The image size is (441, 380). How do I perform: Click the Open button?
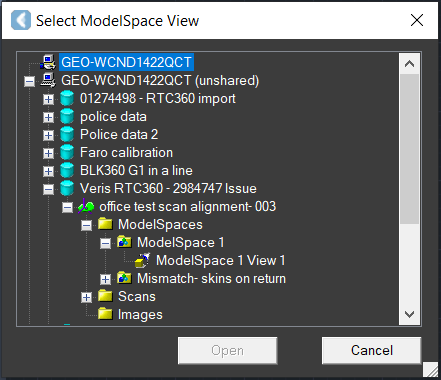[x=227, y=350]
